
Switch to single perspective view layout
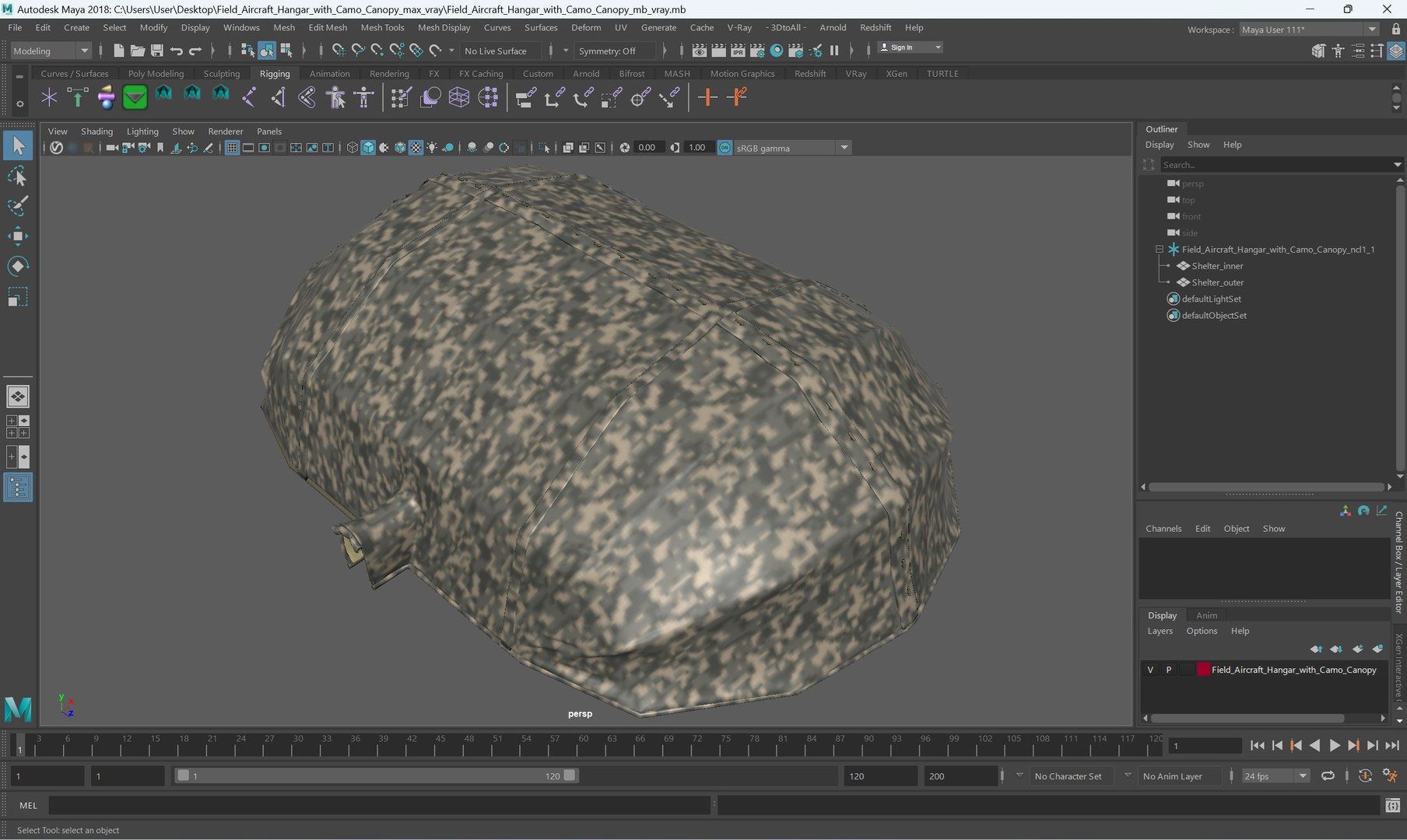click(x=18, y=397)
